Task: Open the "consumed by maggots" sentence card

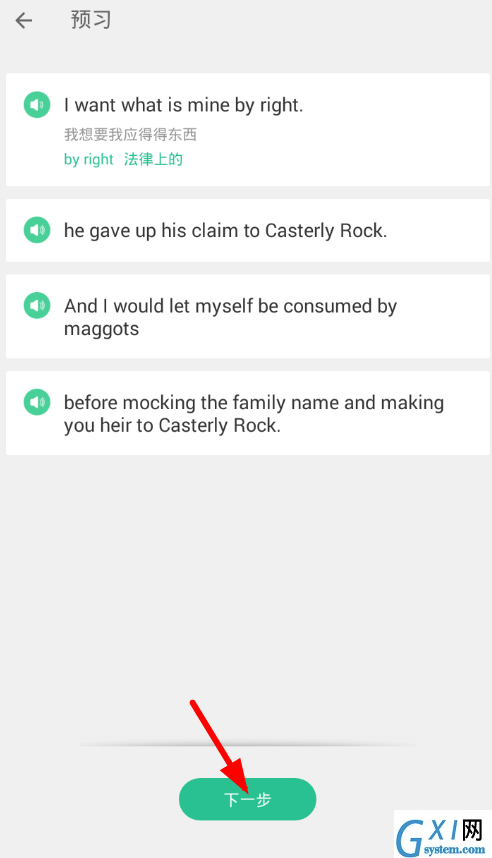Action: (248, 316)
